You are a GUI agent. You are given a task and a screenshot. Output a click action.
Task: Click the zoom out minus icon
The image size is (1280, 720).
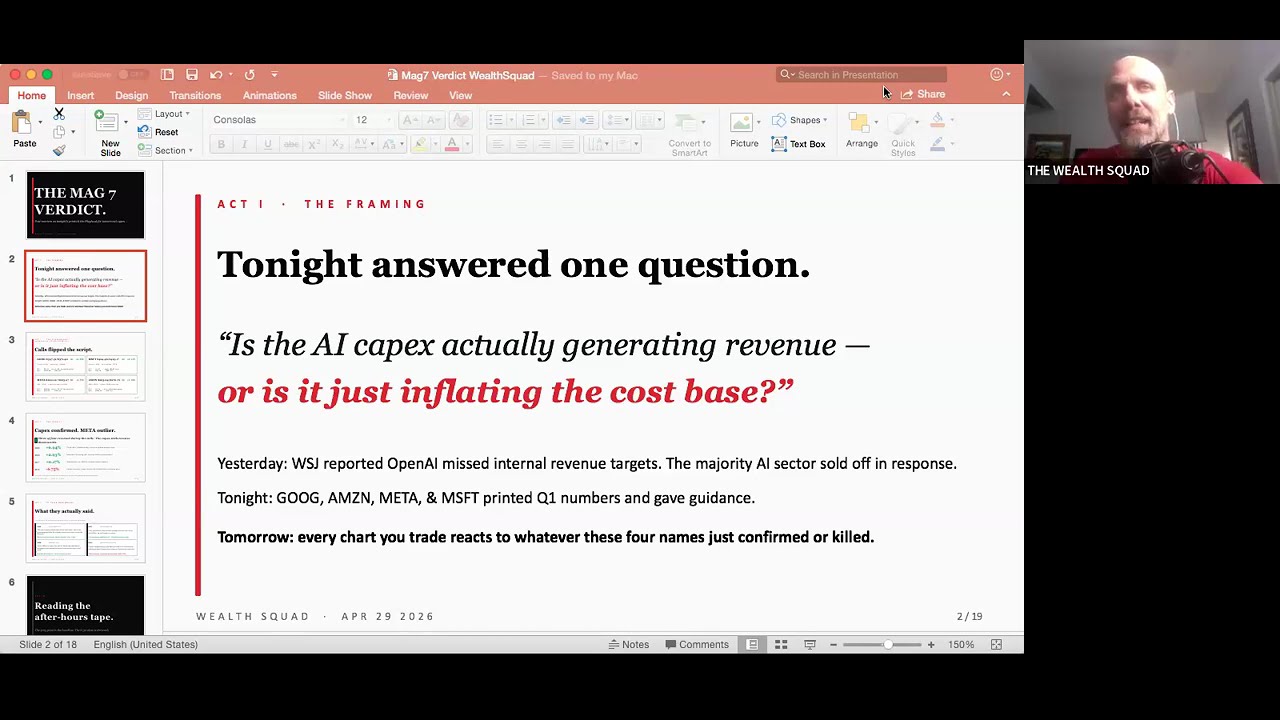[x=833, y=645]
